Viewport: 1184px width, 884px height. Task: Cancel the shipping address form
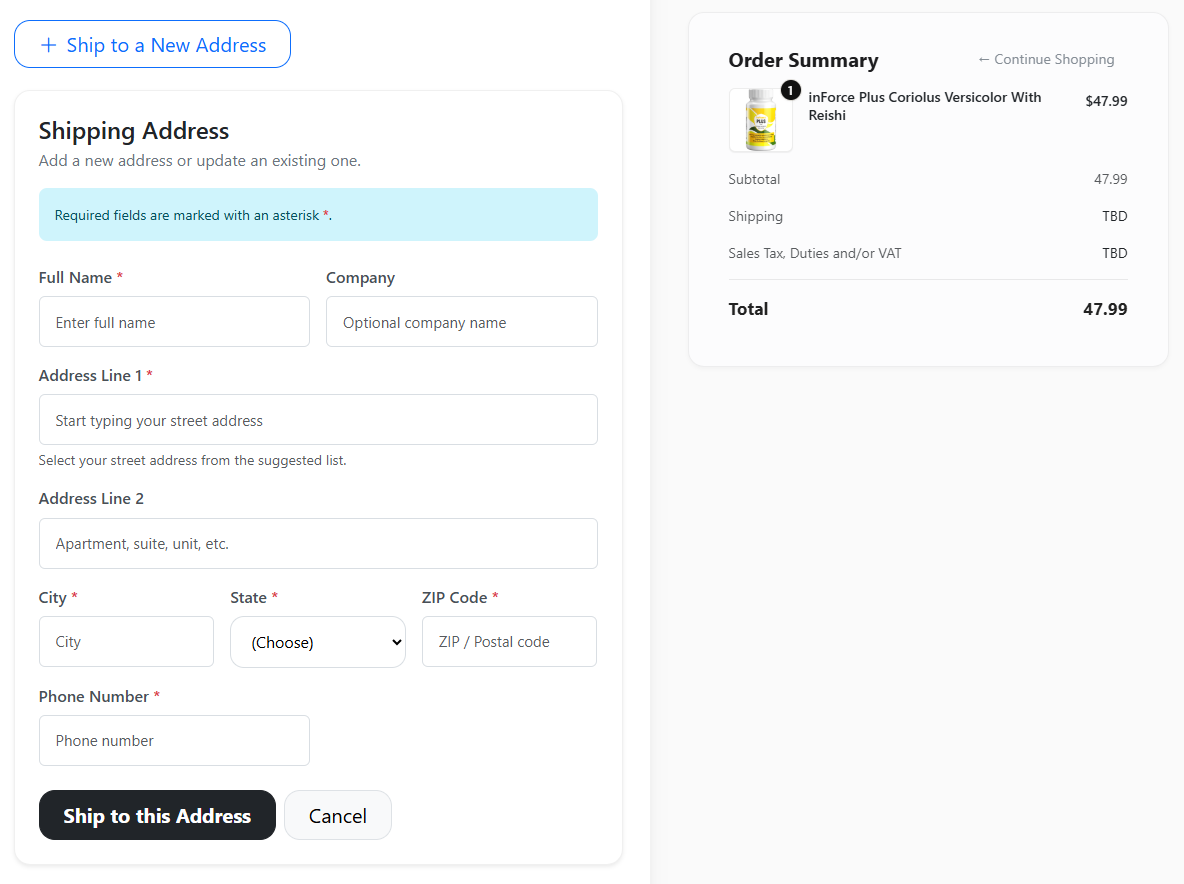pos(338,815)
